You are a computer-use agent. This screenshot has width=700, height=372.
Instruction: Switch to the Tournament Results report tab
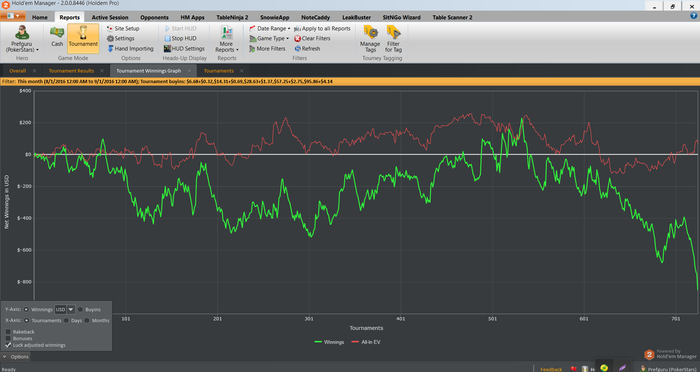click(x=71, y=71)
